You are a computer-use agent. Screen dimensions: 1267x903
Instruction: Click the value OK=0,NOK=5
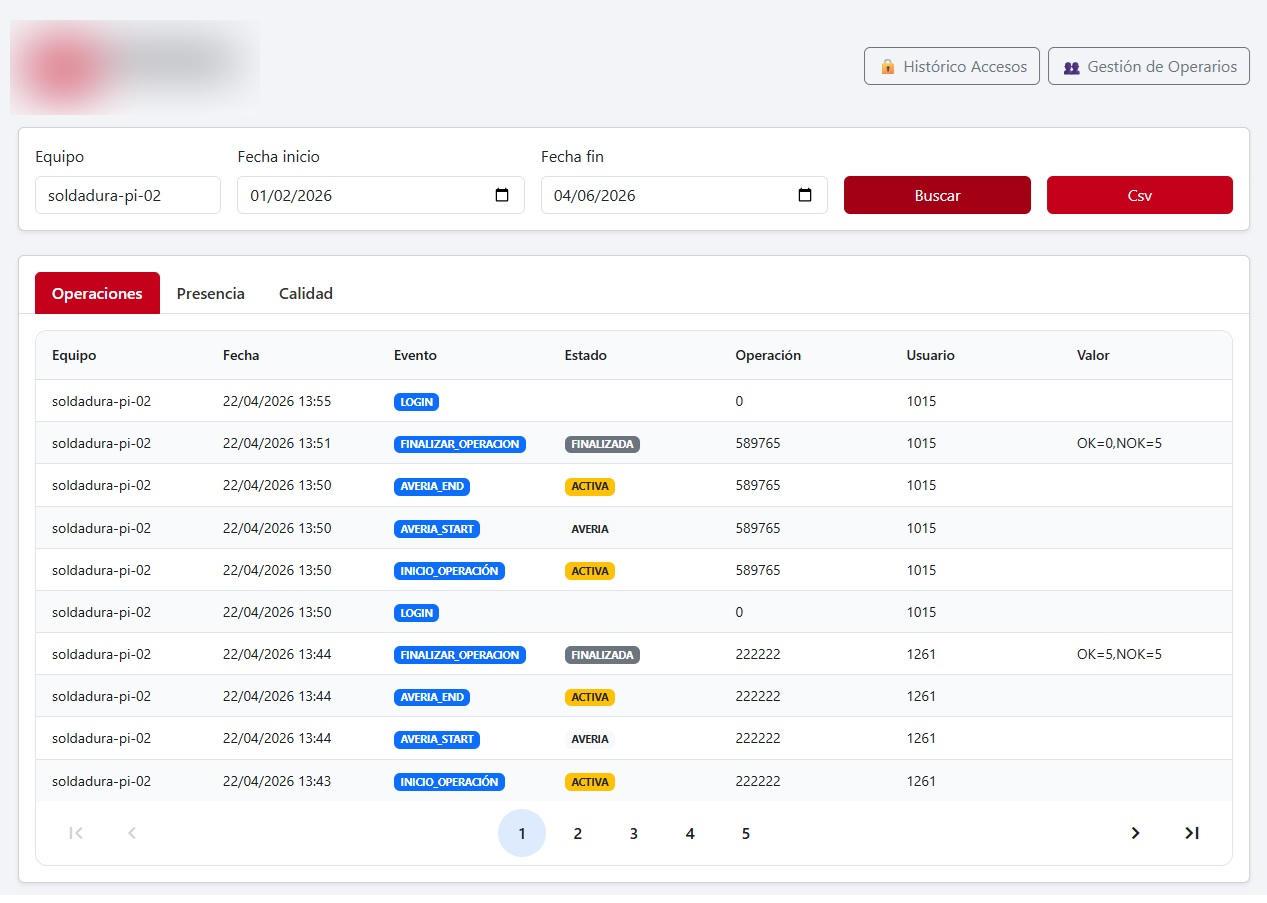coord(1119,443)
